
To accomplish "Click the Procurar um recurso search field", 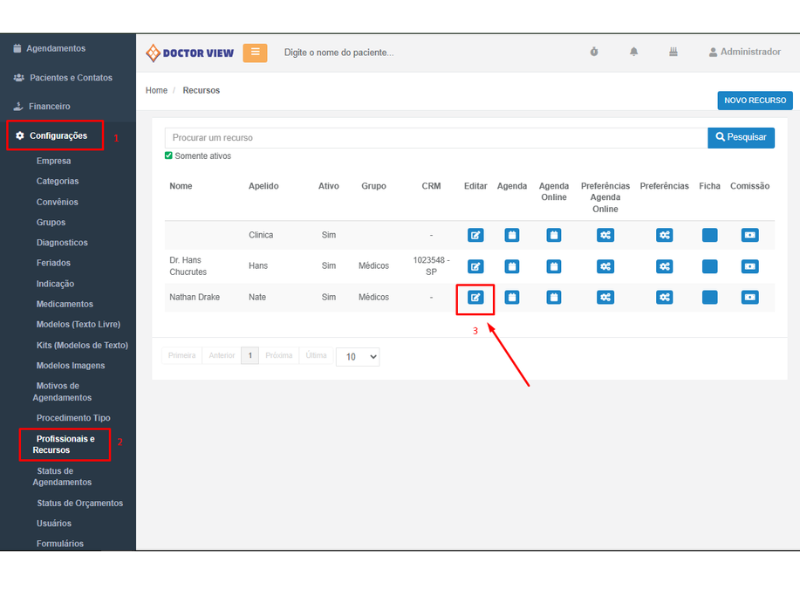I will (x=435, y=138).
